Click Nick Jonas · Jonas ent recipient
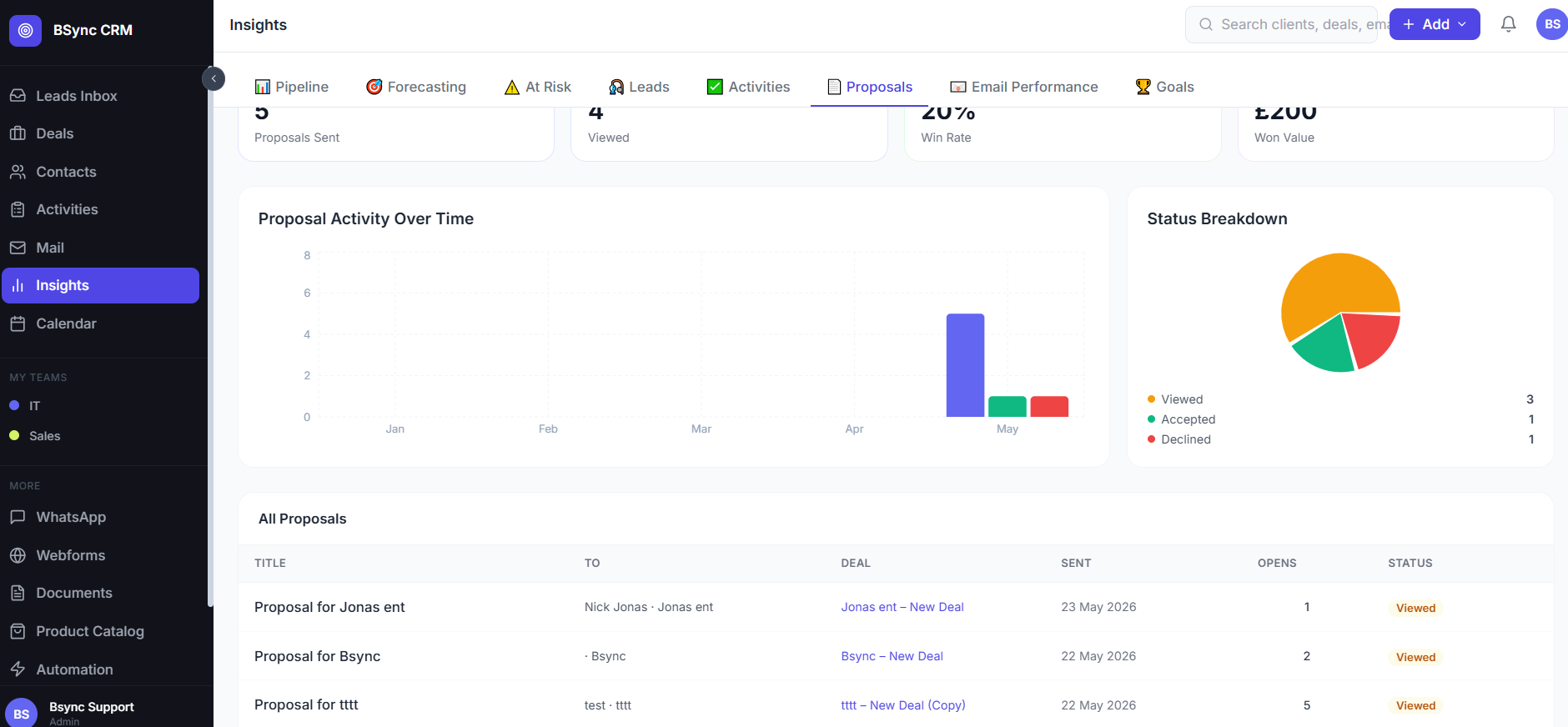 click(649, 607)
